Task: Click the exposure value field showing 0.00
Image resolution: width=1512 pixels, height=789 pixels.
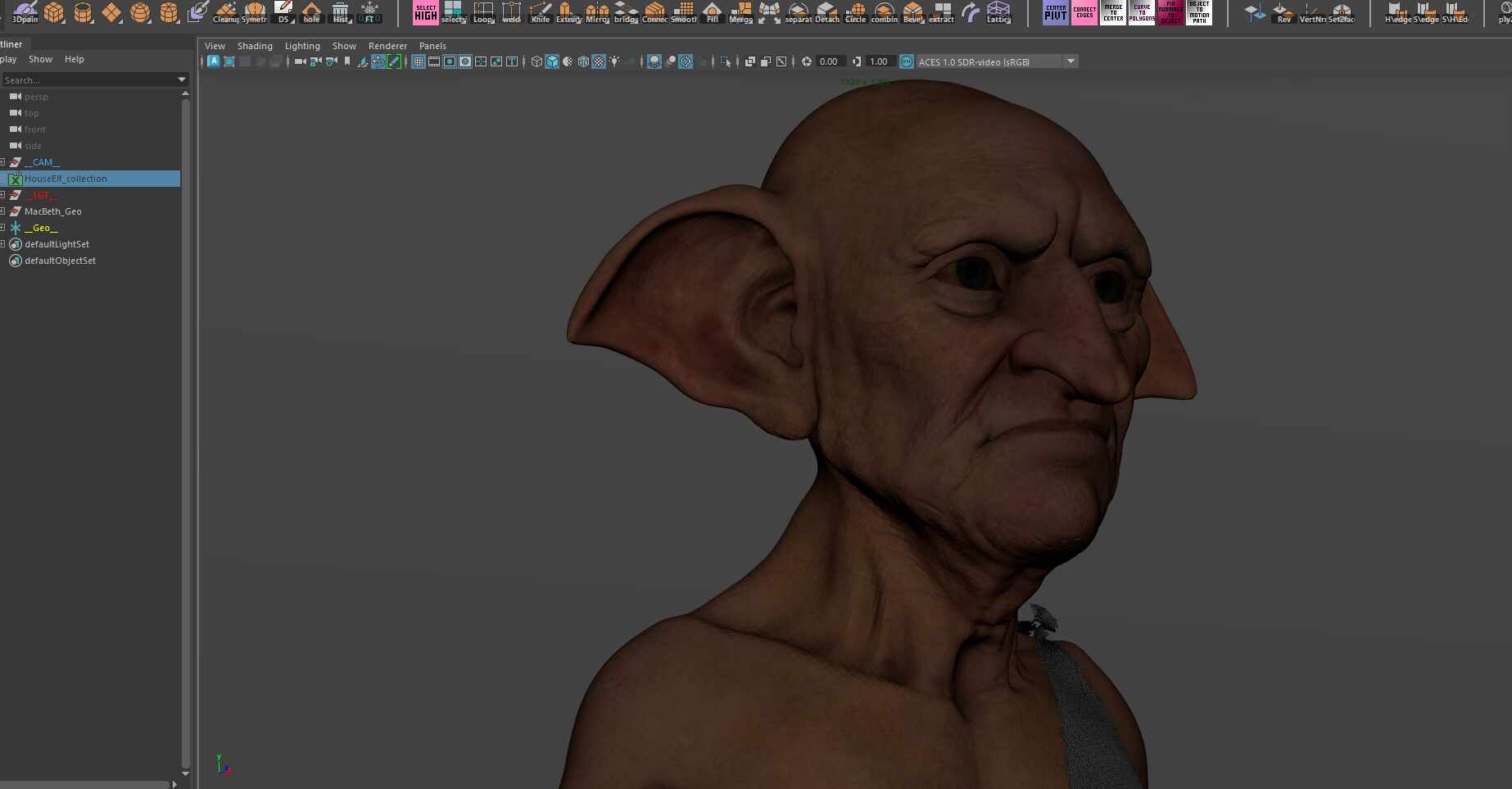Action: coord(829,61)
